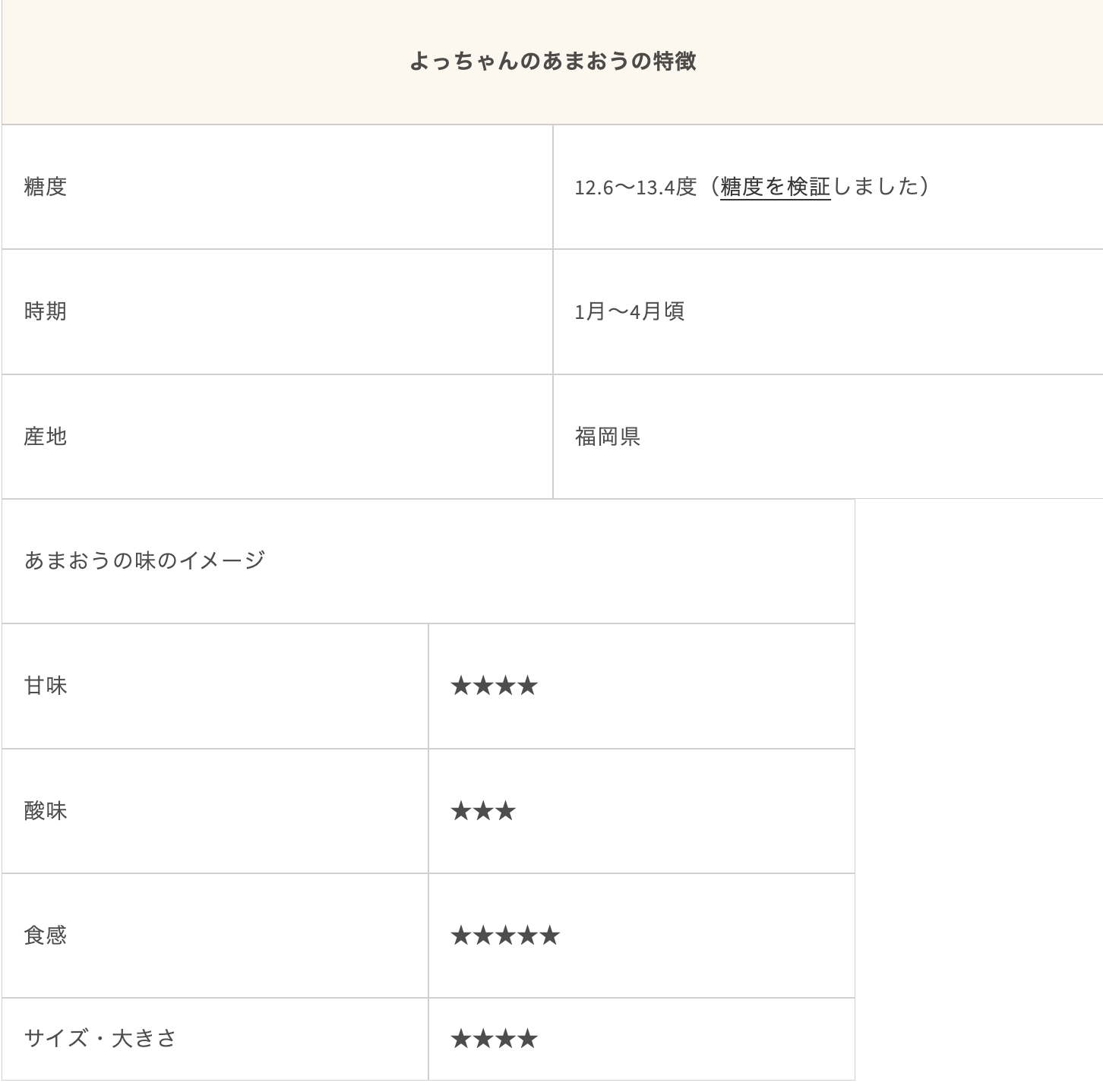
Task: Select the サイズ・大きさ row label
Action: click(x=100, y=1038)
